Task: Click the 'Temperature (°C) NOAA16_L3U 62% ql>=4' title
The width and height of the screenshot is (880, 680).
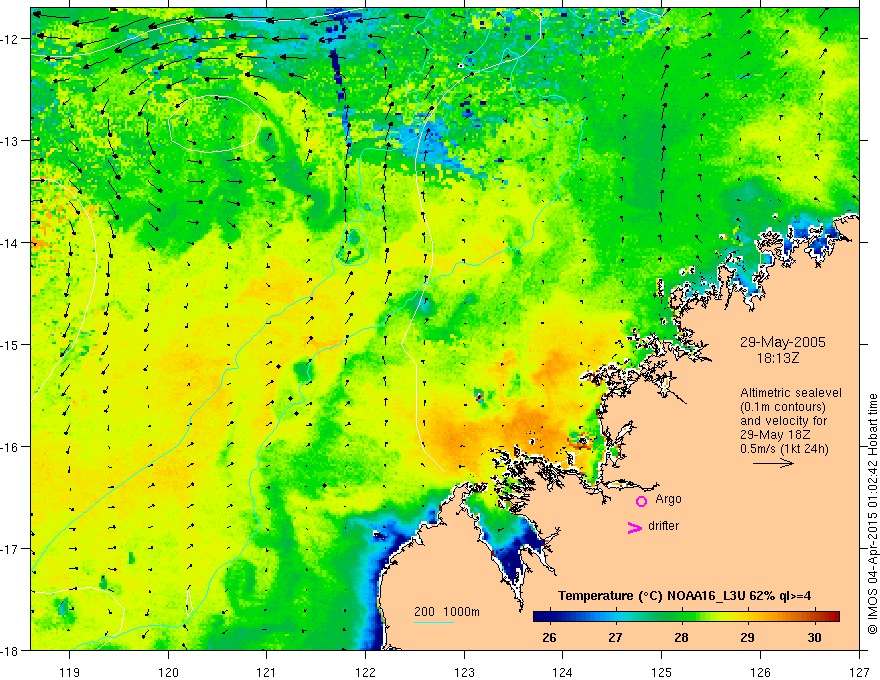Action: tap(684, 596)
